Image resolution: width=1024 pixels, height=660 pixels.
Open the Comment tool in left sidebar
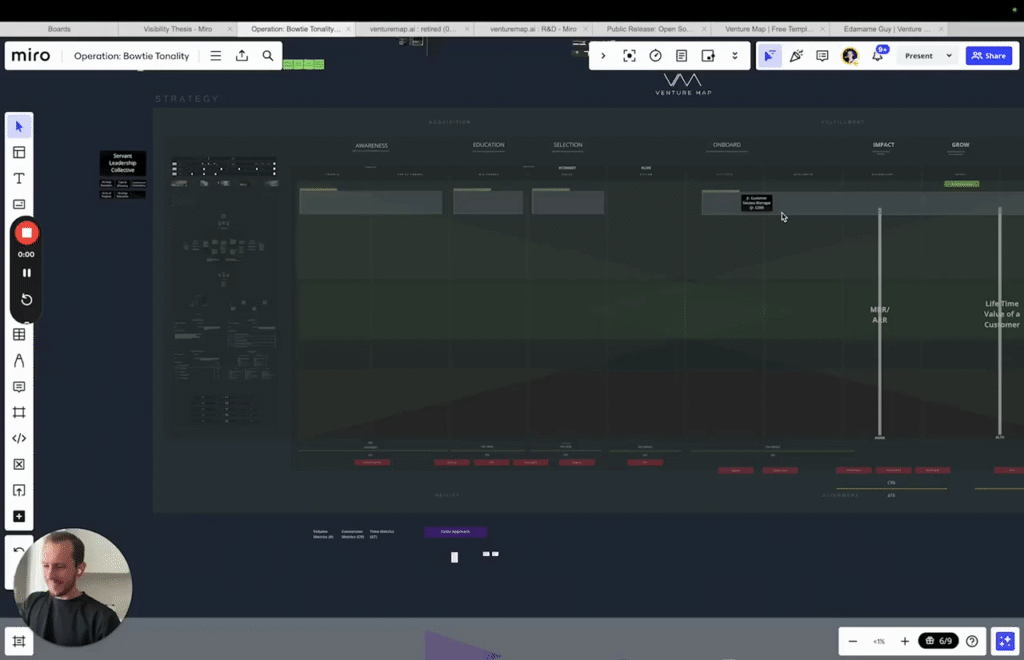(19, 386)
